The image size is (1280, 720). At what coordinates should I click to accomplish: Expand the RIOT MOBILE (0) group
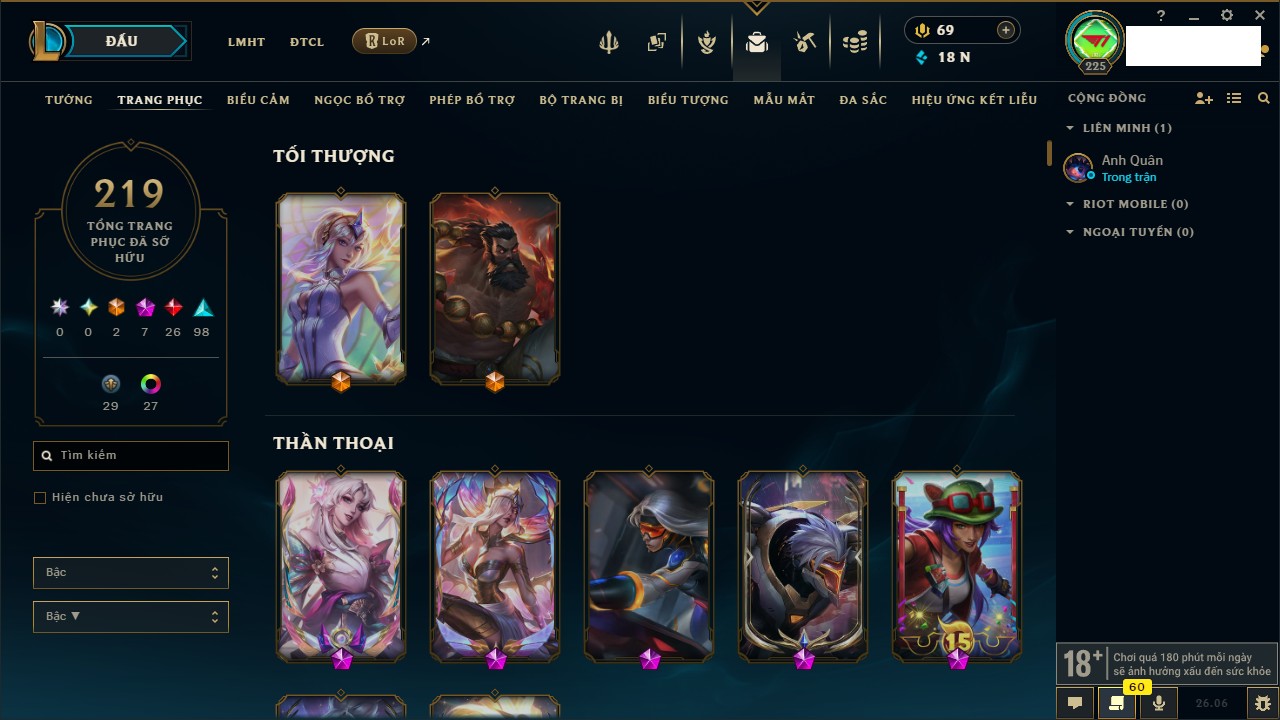[1127, 204]
